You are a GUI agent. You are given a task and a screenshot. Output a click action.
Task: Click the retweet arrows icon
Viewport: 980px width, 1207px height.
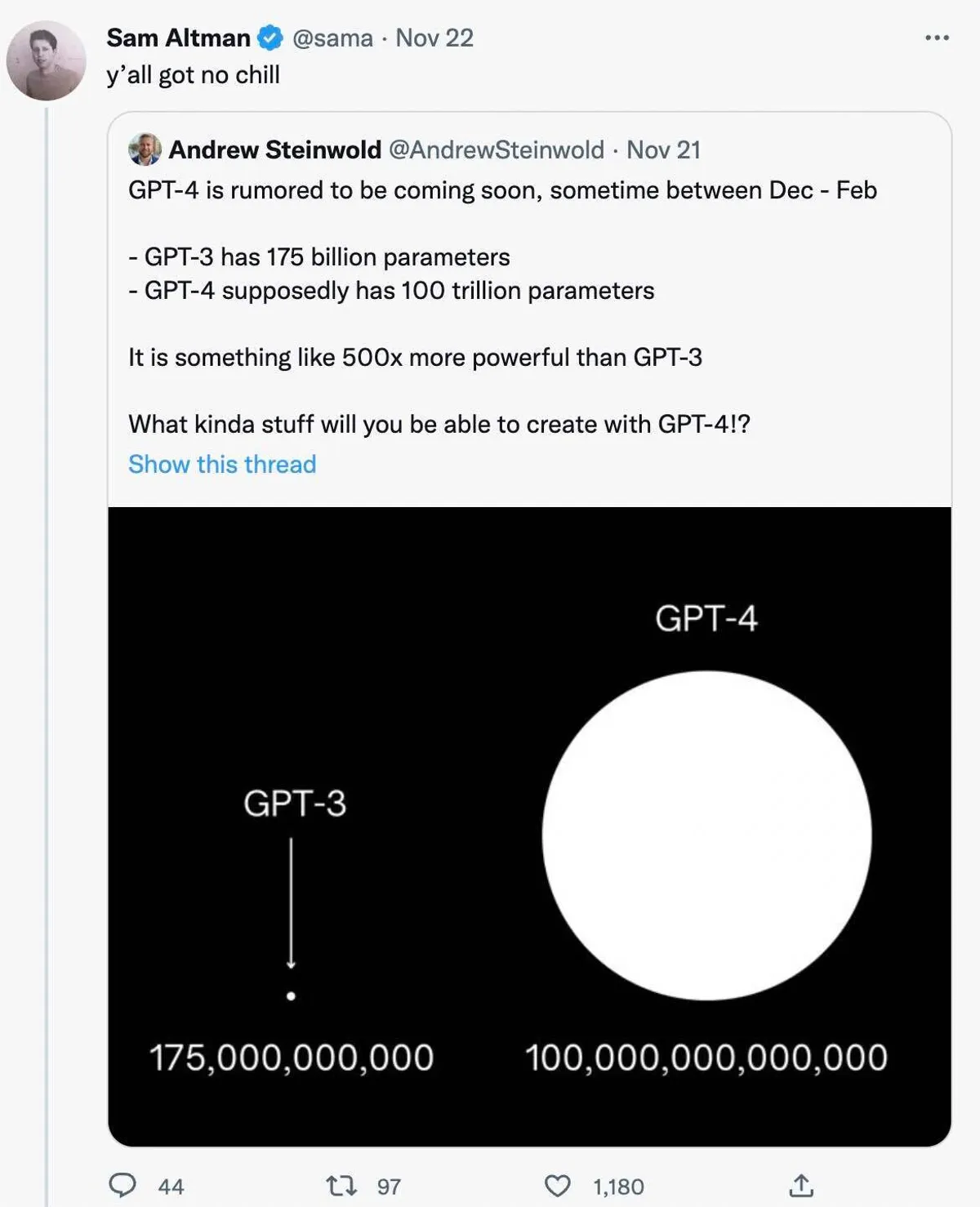(341, 1185)
